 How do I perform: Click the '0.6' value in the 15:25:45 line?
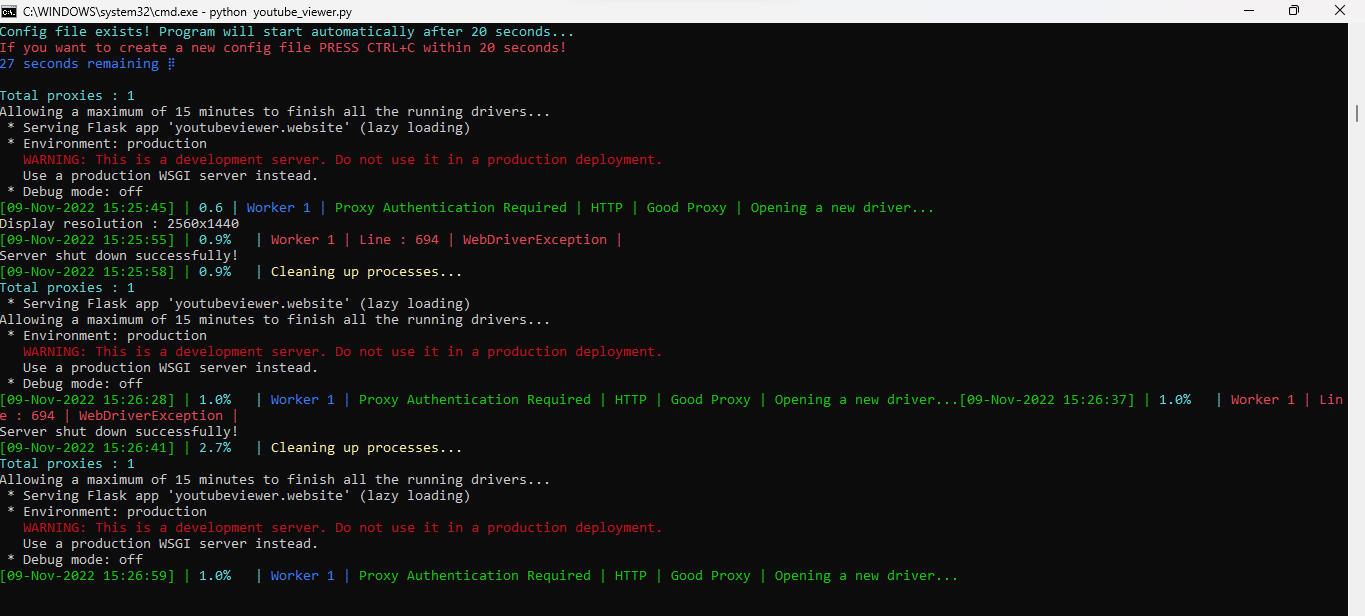pyautogui.click(x=211, y=208)
